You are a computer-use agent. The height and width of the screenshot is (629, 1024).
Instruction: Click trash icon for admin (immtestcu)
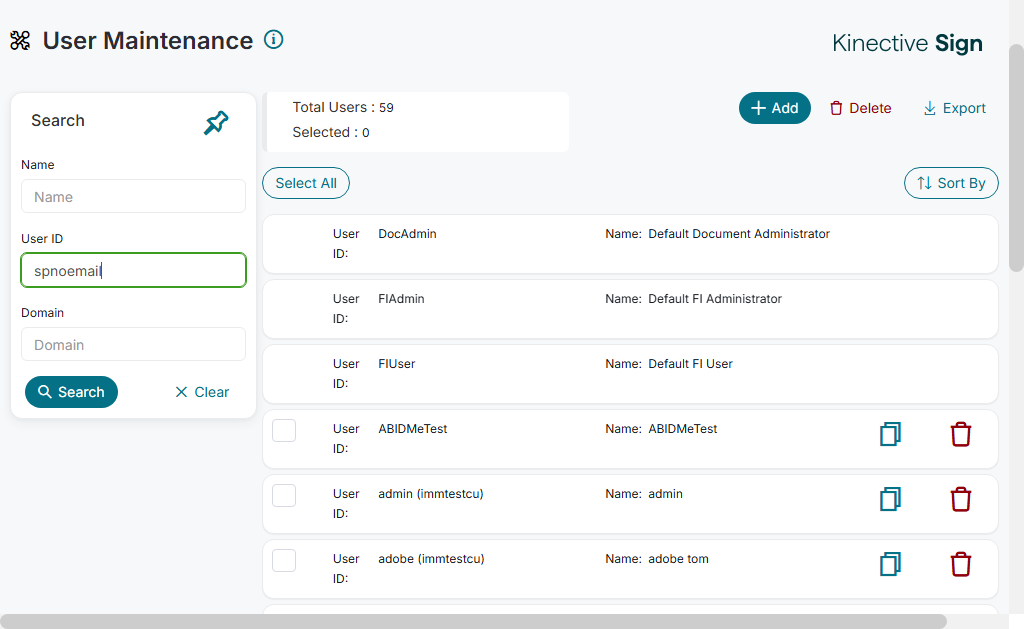pos(960,499)
